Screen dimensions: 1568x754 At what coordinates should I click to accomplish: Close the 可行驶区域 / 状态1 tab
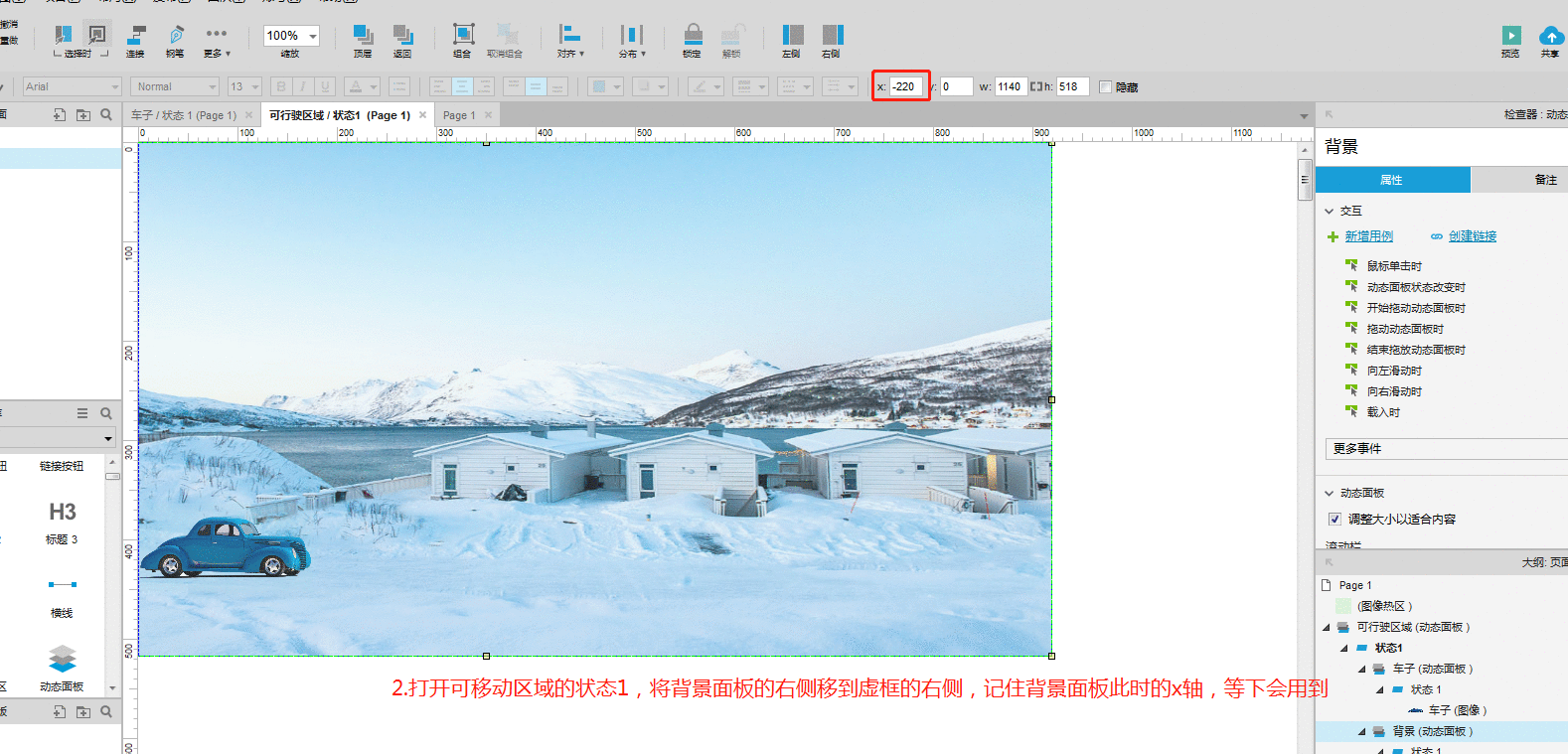422,115
